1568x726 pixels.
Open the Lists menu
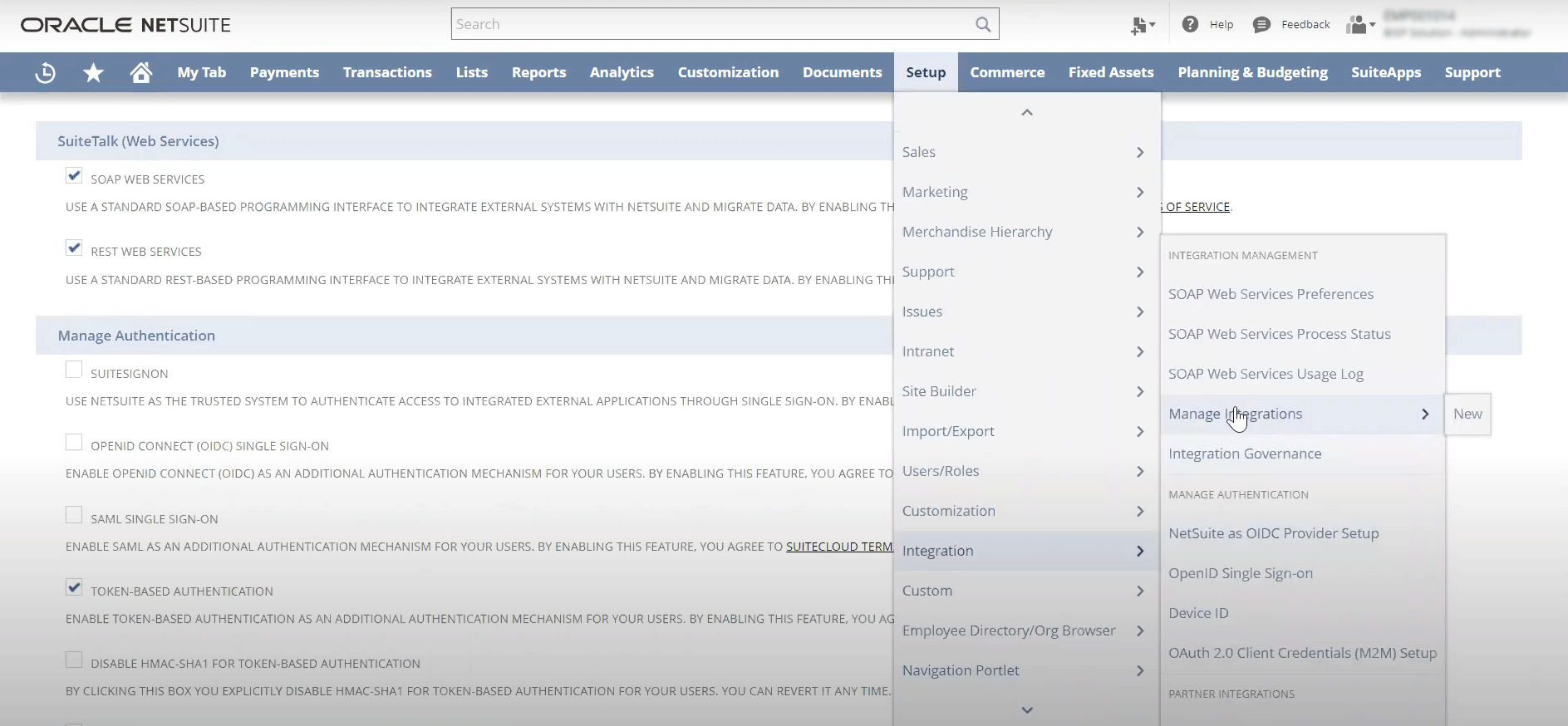(x=471, y=72)
